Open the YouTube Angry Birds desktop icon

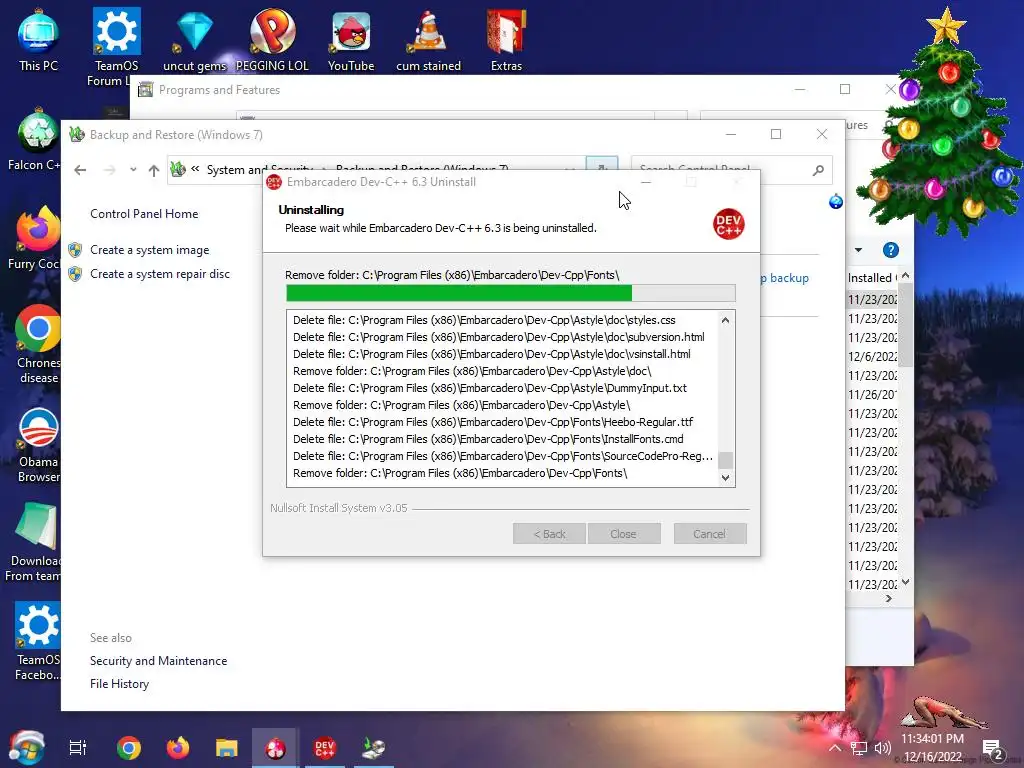click(x=351, y=41)
